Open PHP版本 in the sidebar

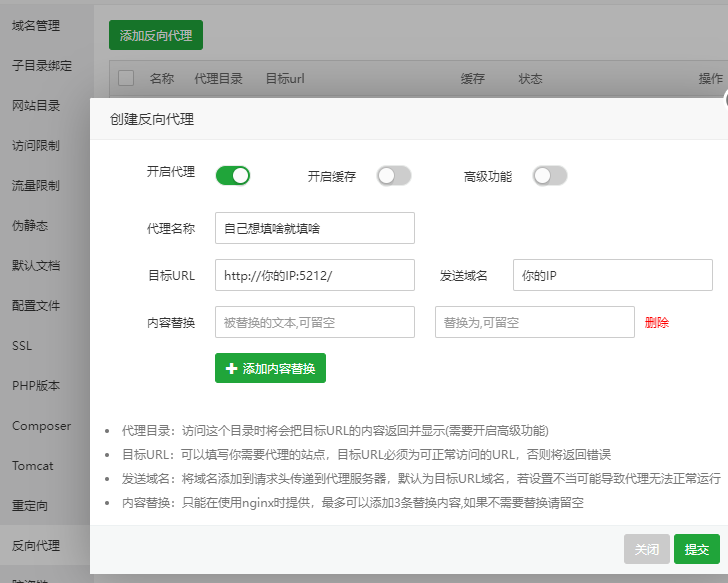tap(36, 385)
